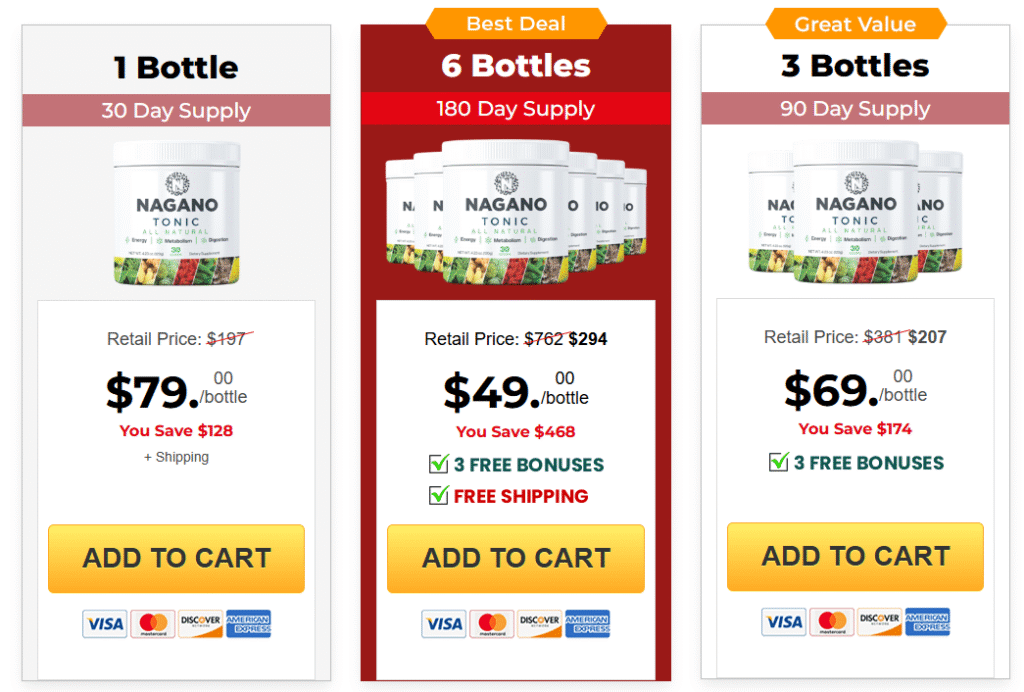Click 3 FREE BONUSES checkbox in 3 Bottles

pyautogui.click(x=778, y=462)
